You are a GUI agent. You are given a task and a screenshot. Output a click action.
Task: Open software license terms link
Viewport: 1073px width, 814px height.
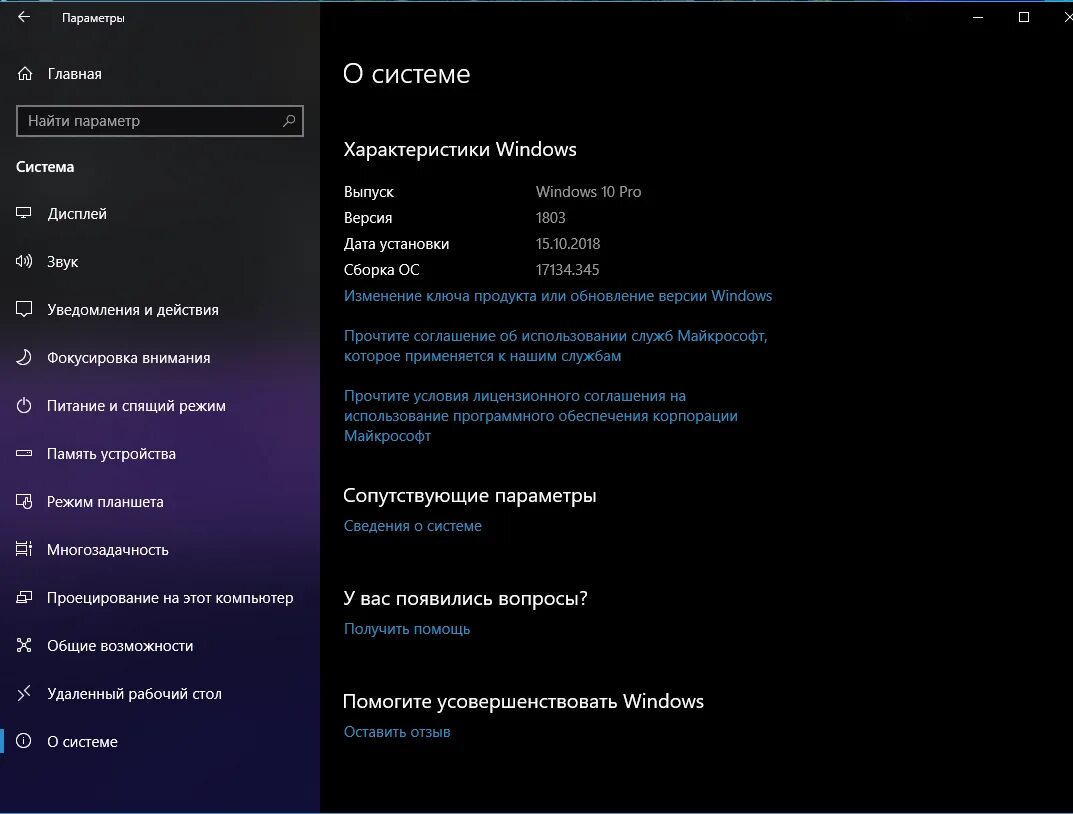tap(541, 415)
